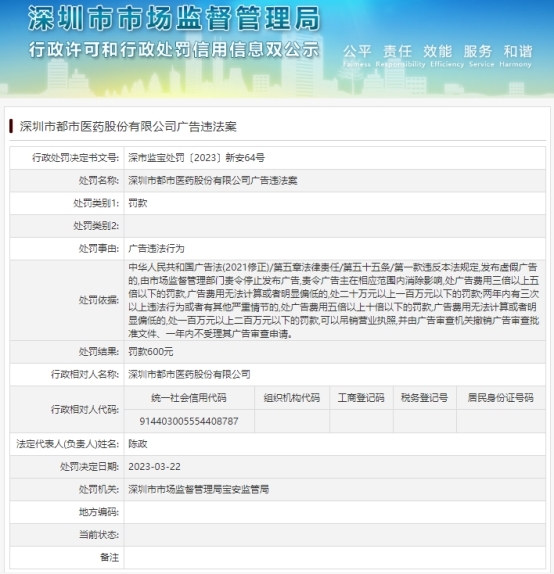Viewport: 554px width, 574px height.
Task: Click the 行政相对人名称 label
Action: point(85,374)
